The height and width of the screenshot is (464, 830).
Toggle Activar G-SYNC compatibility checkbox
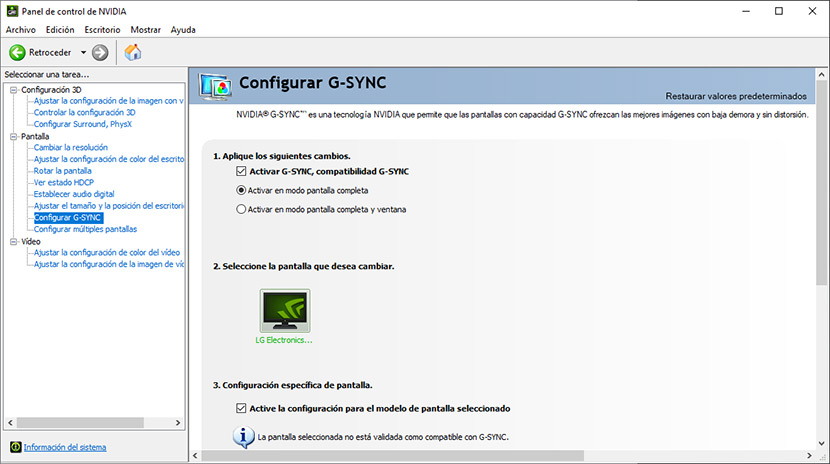point(240,172)
